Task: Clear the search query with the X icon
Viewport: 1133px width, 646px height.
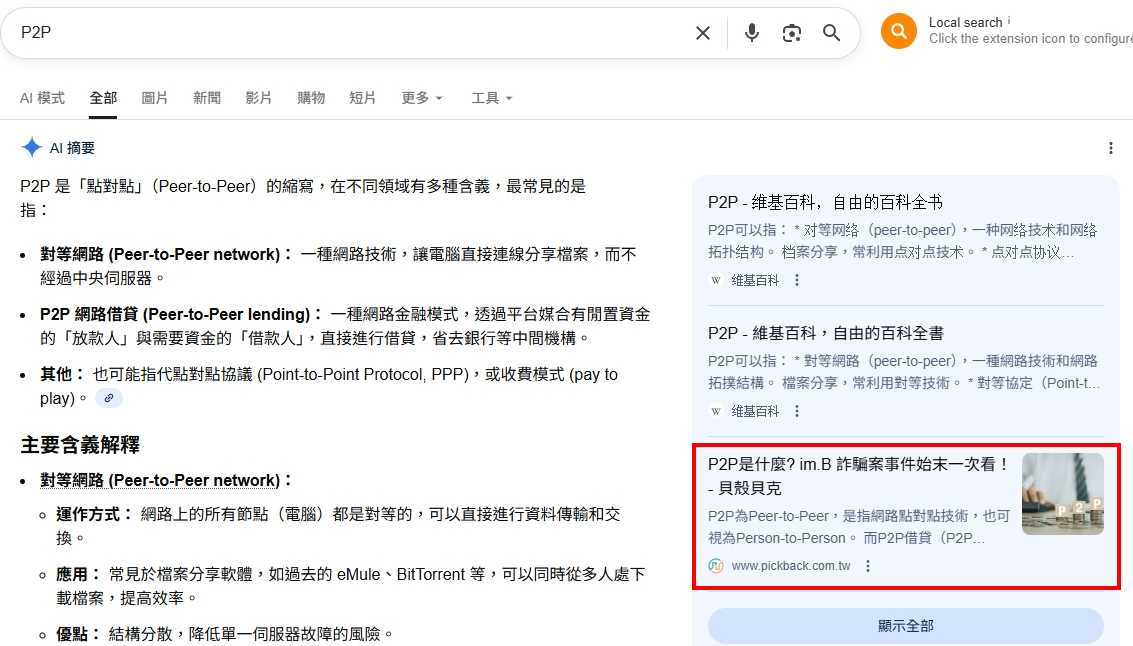Action: 703,33
